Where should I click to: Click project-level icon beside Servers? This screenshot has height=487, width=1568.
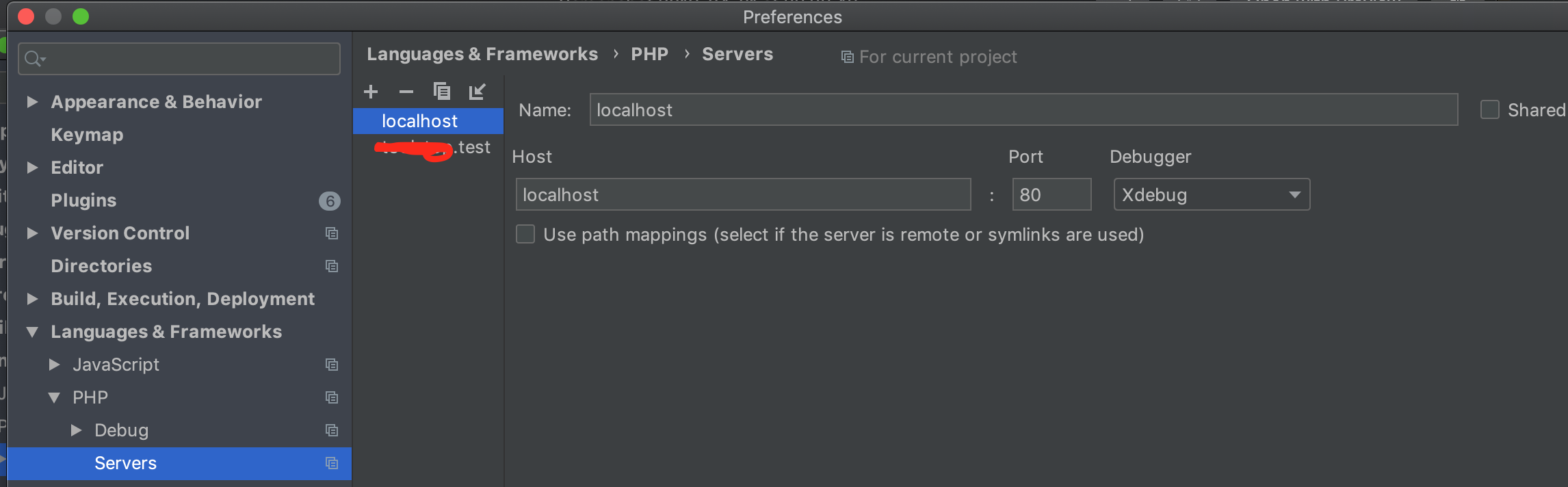(332, 463)
